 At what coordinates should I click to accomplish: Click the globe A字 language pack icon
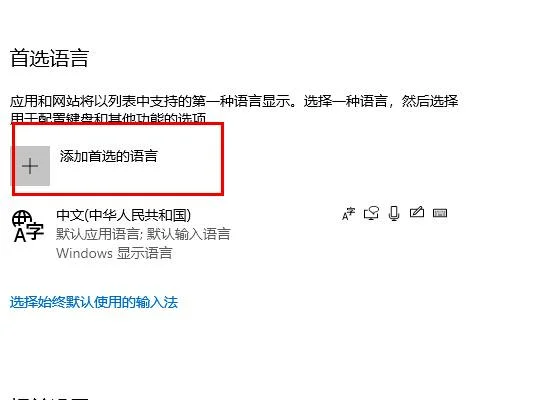tap(28, 226)
